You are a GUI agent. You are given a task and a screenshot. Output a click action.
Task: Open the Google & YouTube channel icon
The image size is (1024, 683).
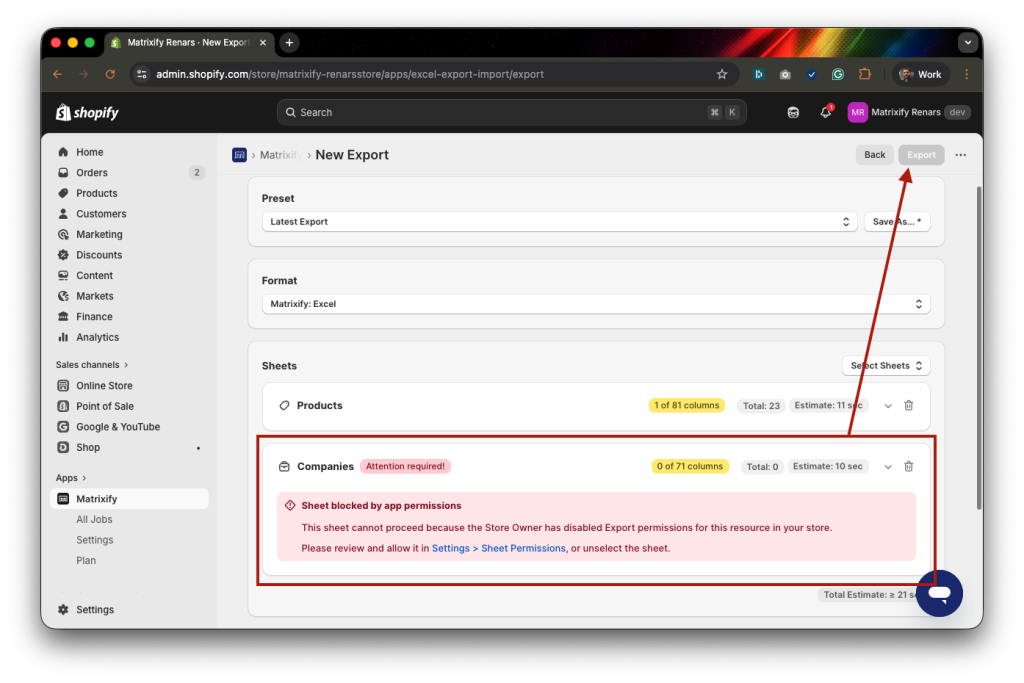62,426
